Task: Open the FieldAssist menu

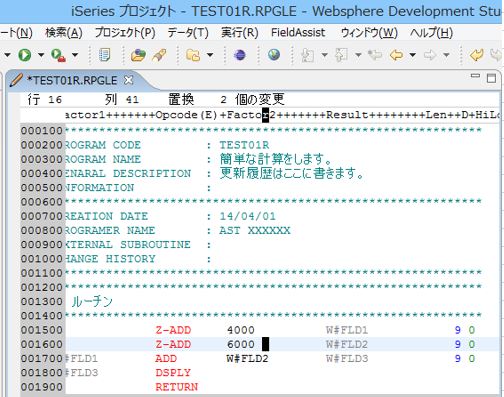Action: [298, 33]
